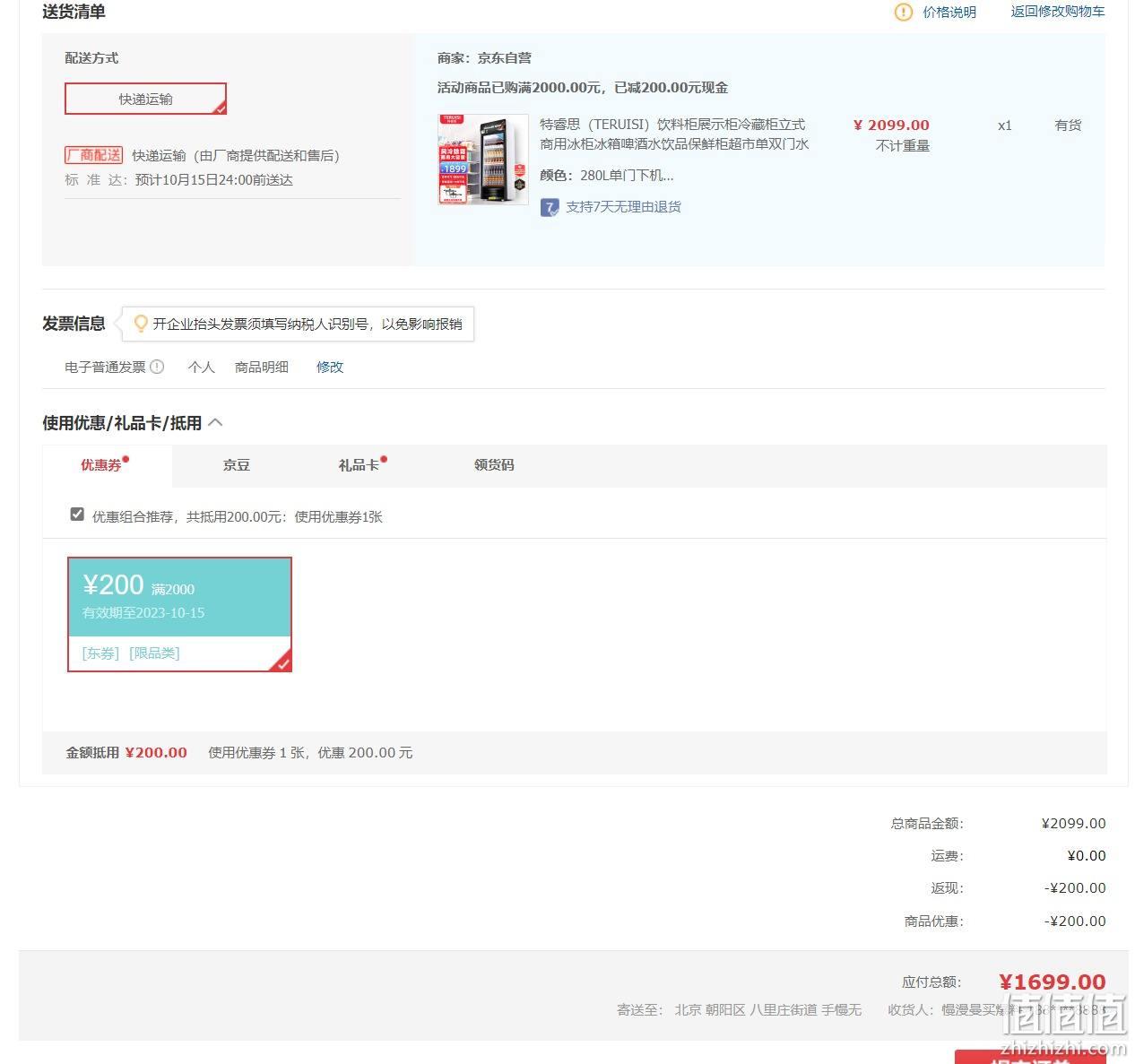Collapse the 使用优惠/礼品卡/抵用 section
The height and width of the screenshot is (1064, 1135).
pyautogui.click(x=216, y=422)
